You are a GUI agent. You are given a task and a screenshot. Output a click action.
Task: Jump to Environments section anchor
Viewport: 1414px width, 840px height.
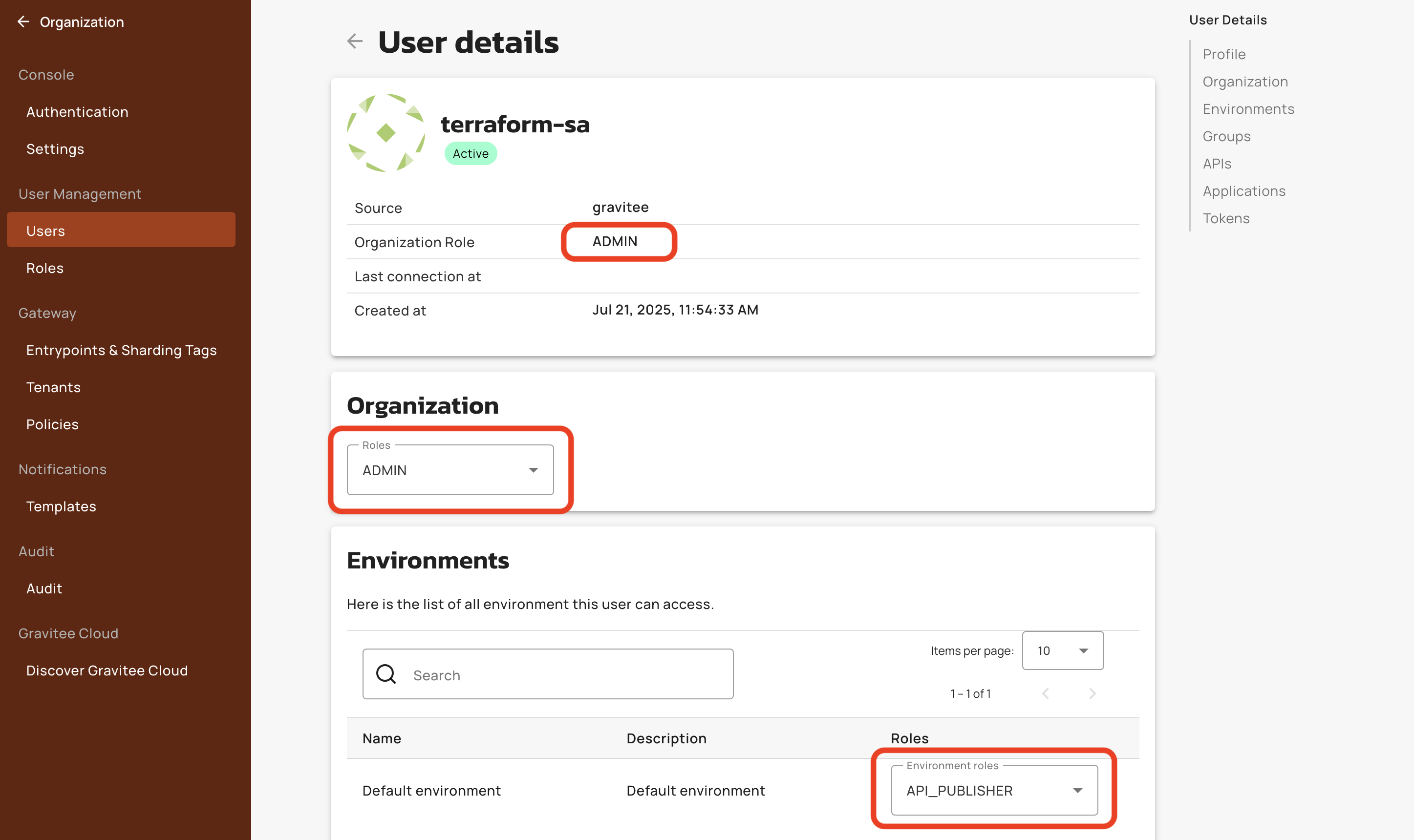point(1248,109)
